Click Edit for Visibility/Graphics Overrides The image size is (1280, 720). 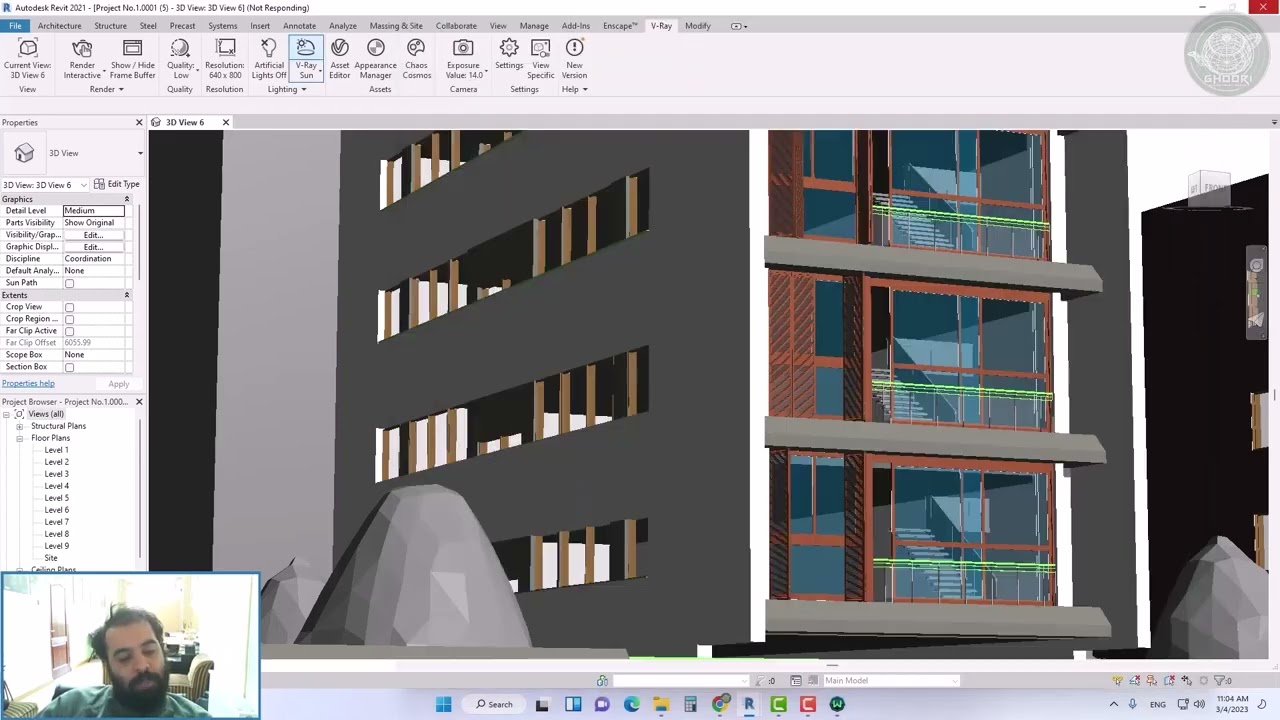(x=93, y=235)
